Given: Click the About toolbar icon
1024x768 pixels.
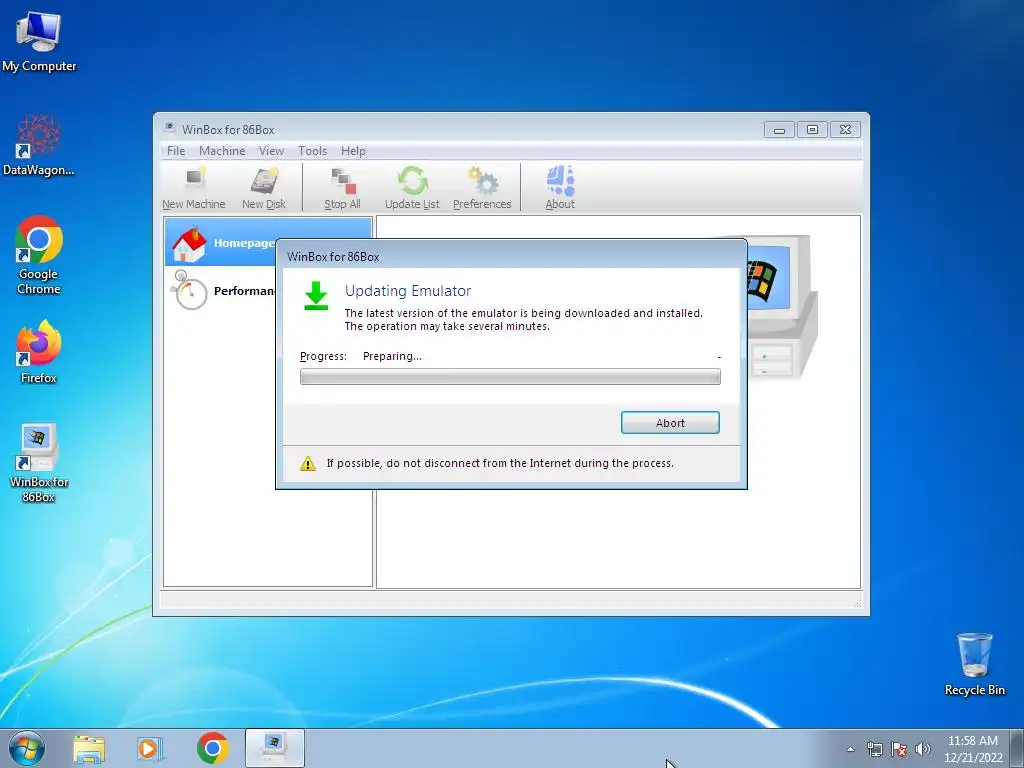Looking at the screenshot, I should click(x=560, y=188).
